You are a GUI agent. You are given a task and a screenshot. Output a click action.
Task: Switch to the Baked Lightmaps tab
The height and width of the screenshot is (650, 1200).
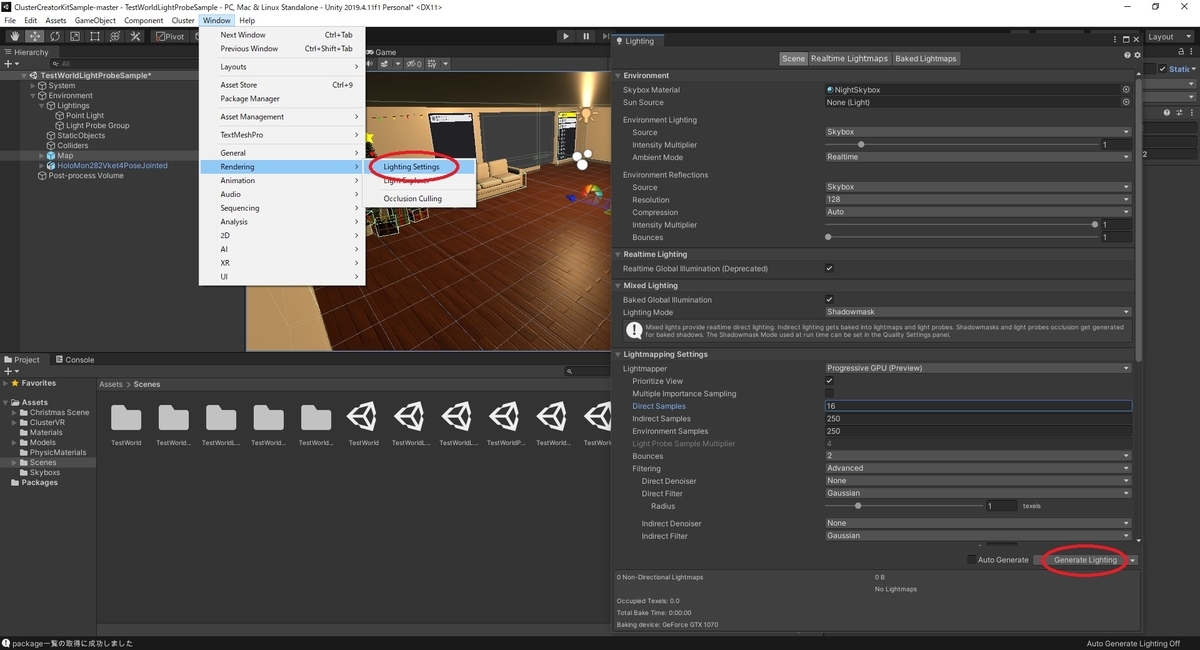pyautogui.click(x=925, y=58)
